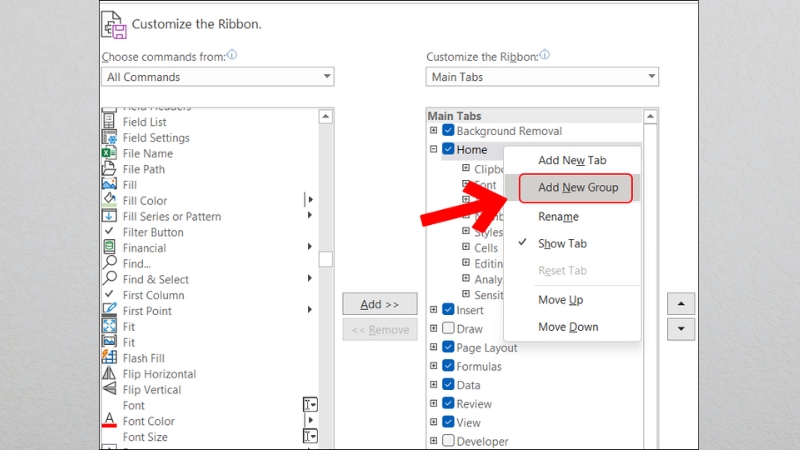Screen dimensions: 800x450
Task: Click the Find magnifier icon
Action: [109, 263]
